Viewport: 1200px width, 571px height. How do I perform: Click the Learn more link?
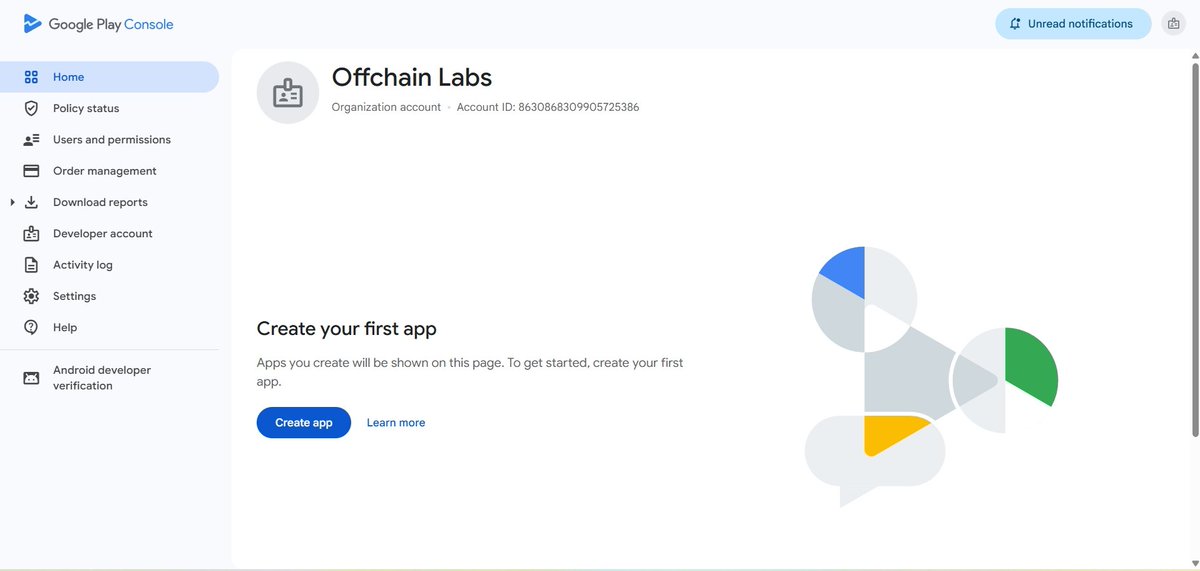tap(396, 423)
